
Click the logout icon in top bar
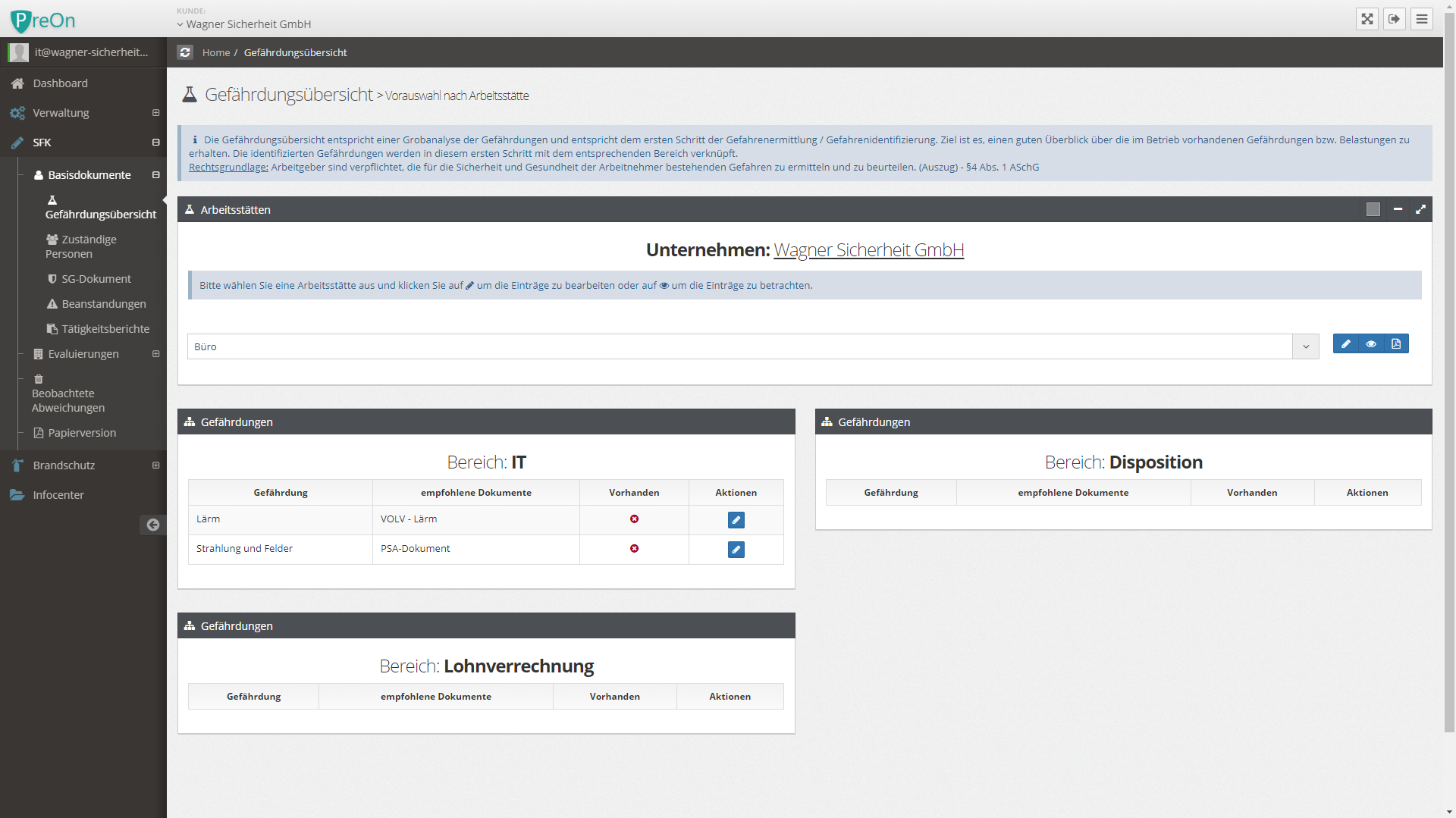(1394, 19)
